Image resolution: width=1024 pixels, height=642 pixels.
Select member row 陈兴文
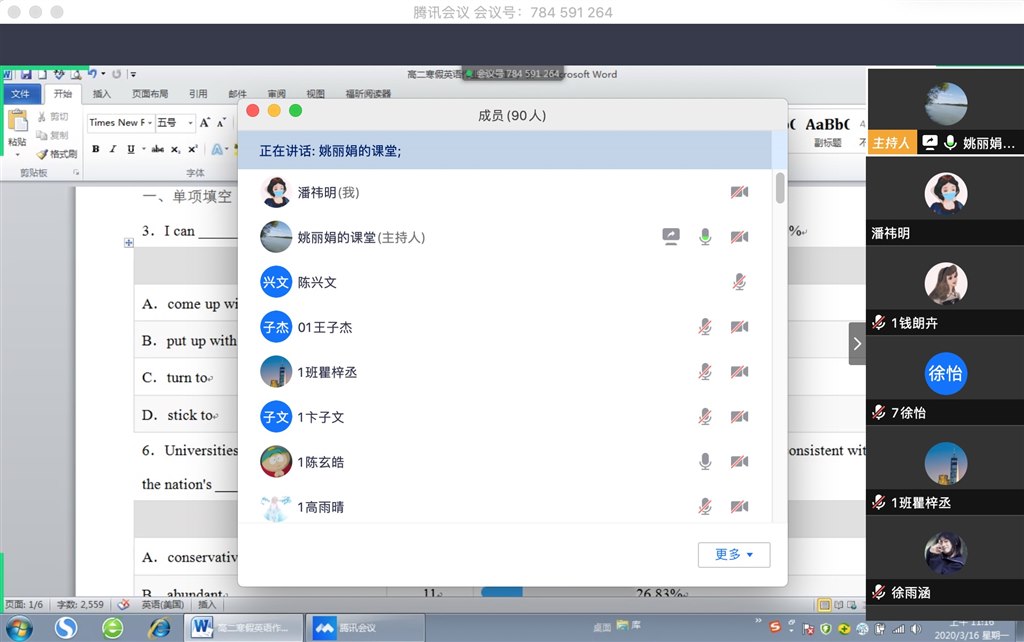coord(505,282)
